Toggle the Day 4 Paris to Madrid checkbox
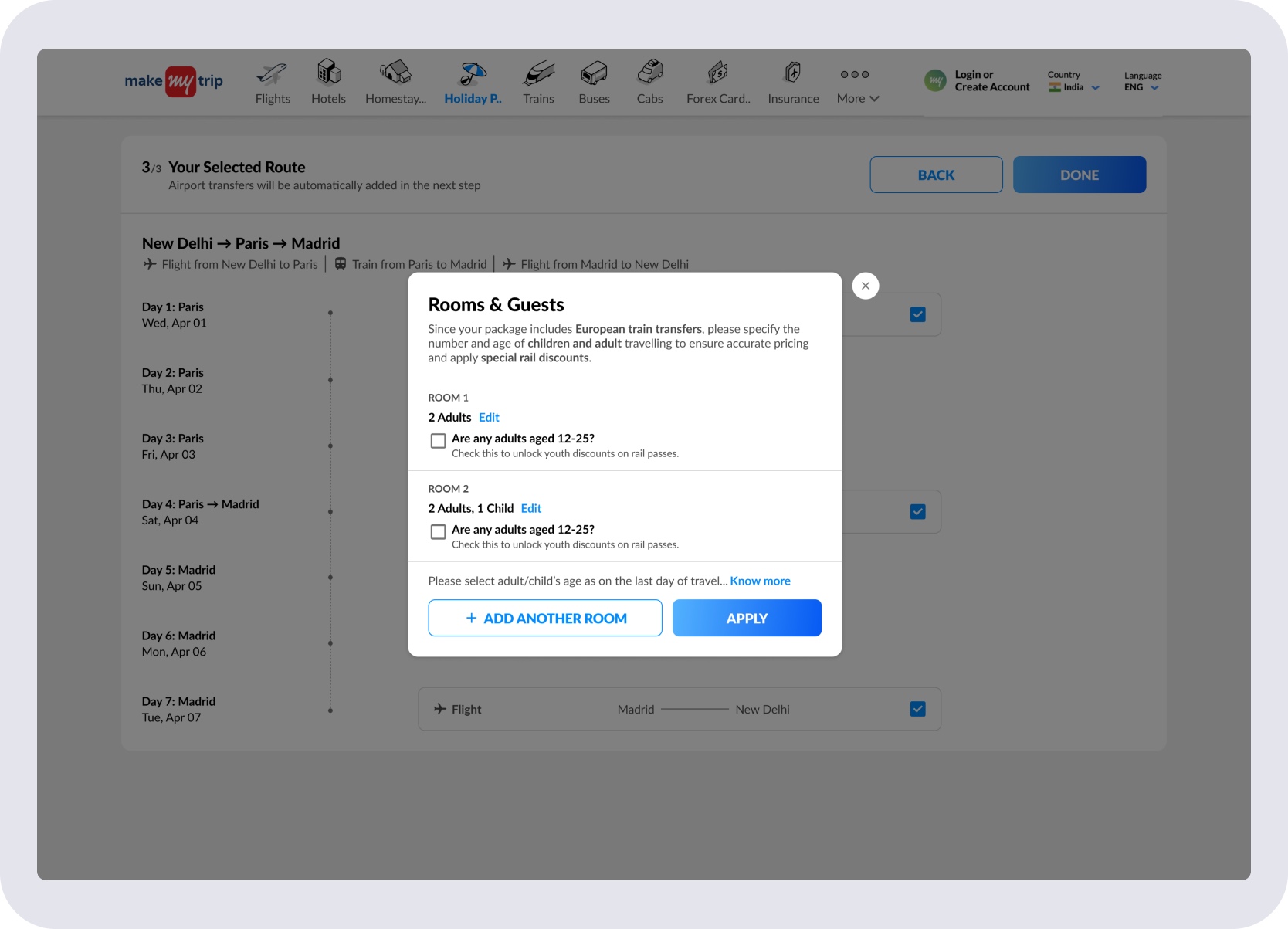Viewport: 1288px width, 929px height. click(917, 512)
